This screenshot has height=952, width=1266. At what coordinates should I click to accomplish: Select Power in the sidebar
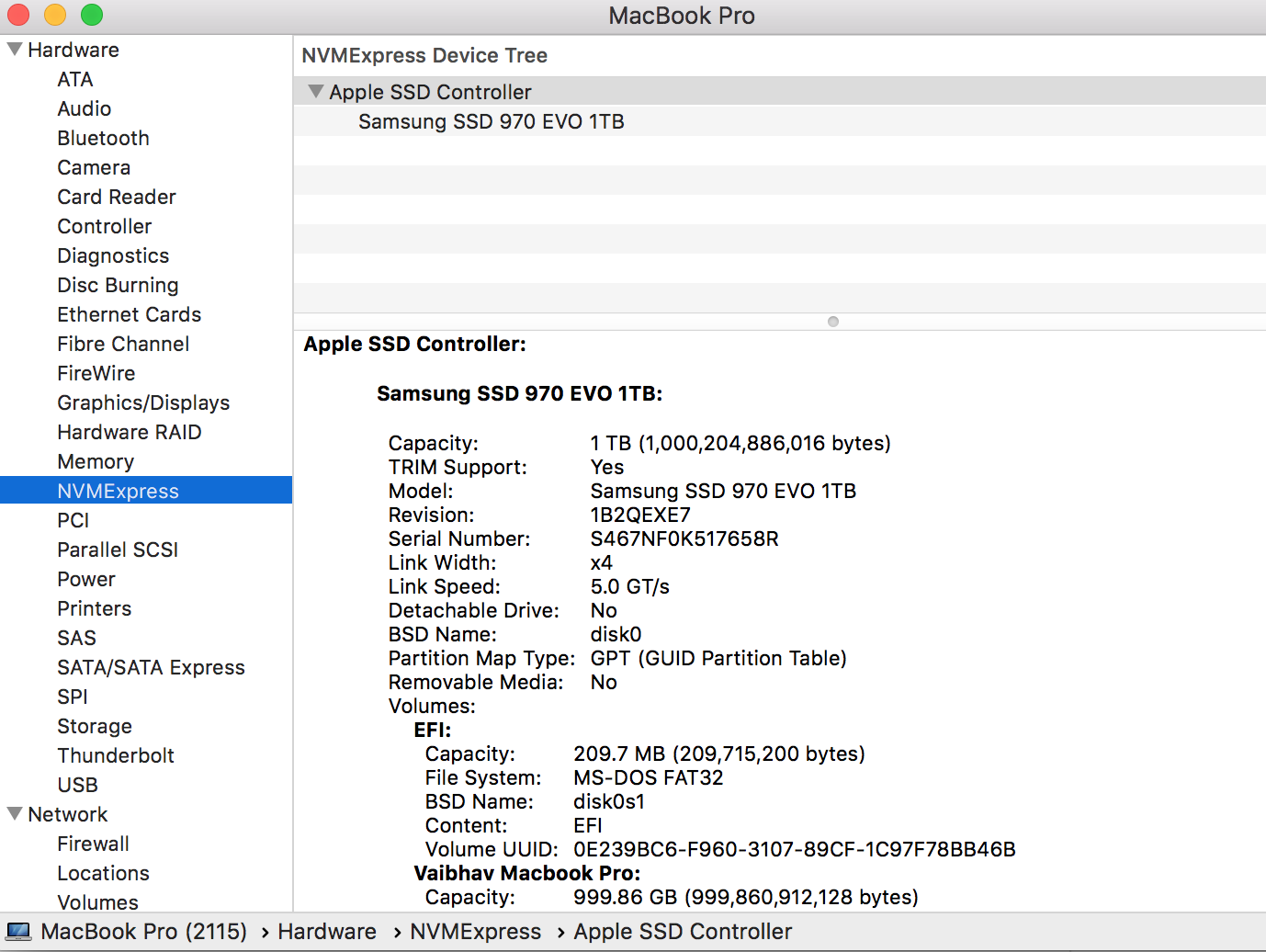click(x=86, y=579)
